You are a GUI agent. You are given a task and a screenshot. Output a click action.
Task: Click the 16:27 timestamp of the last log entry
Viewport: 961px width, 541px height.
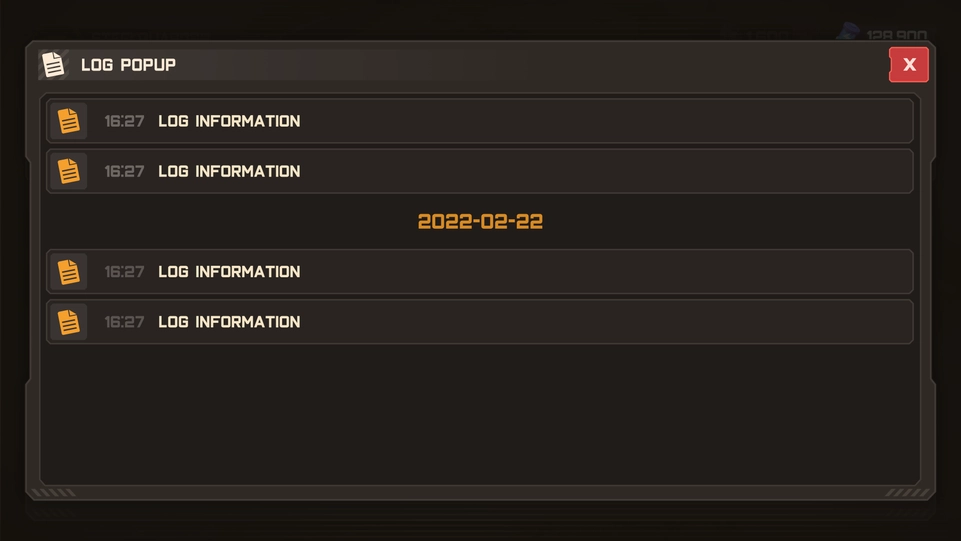coord(124,322)
